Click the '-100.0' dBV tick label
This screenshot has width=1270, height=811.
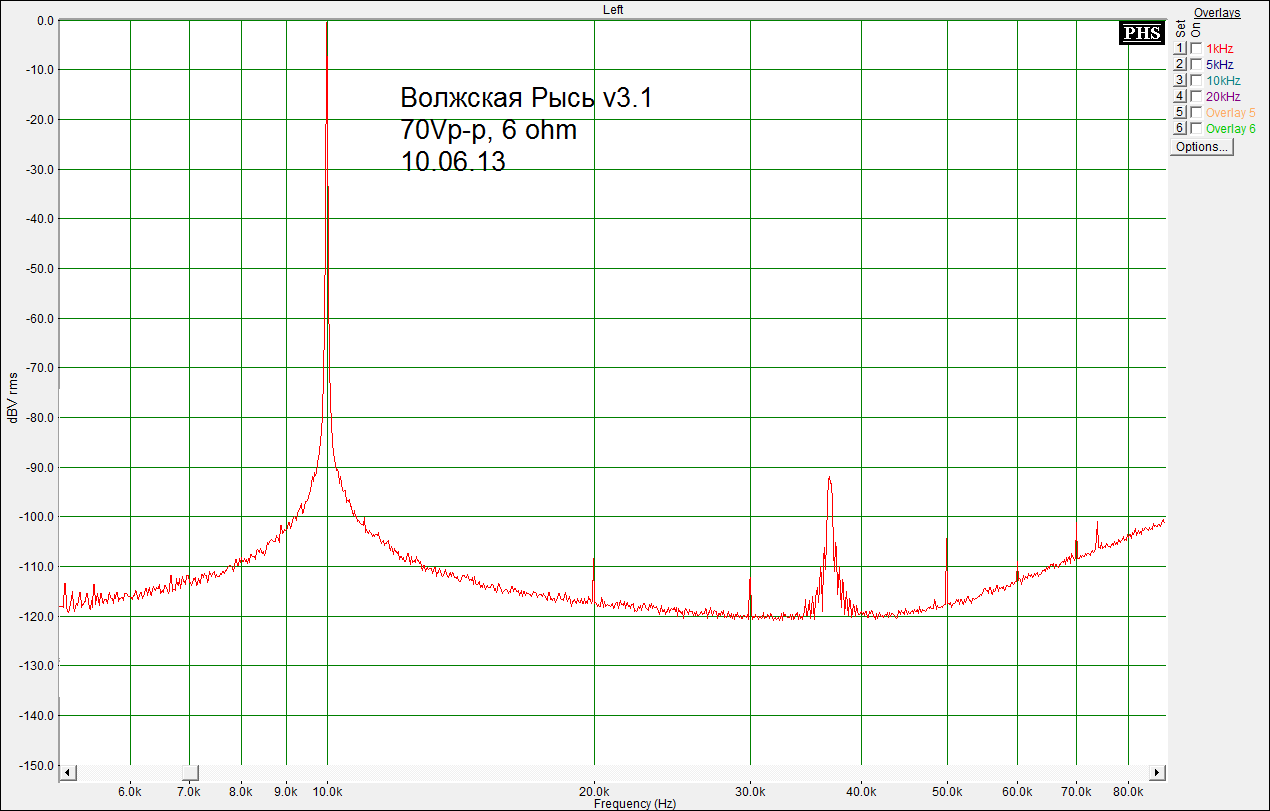pyautogui.click(x=37, y=517)
